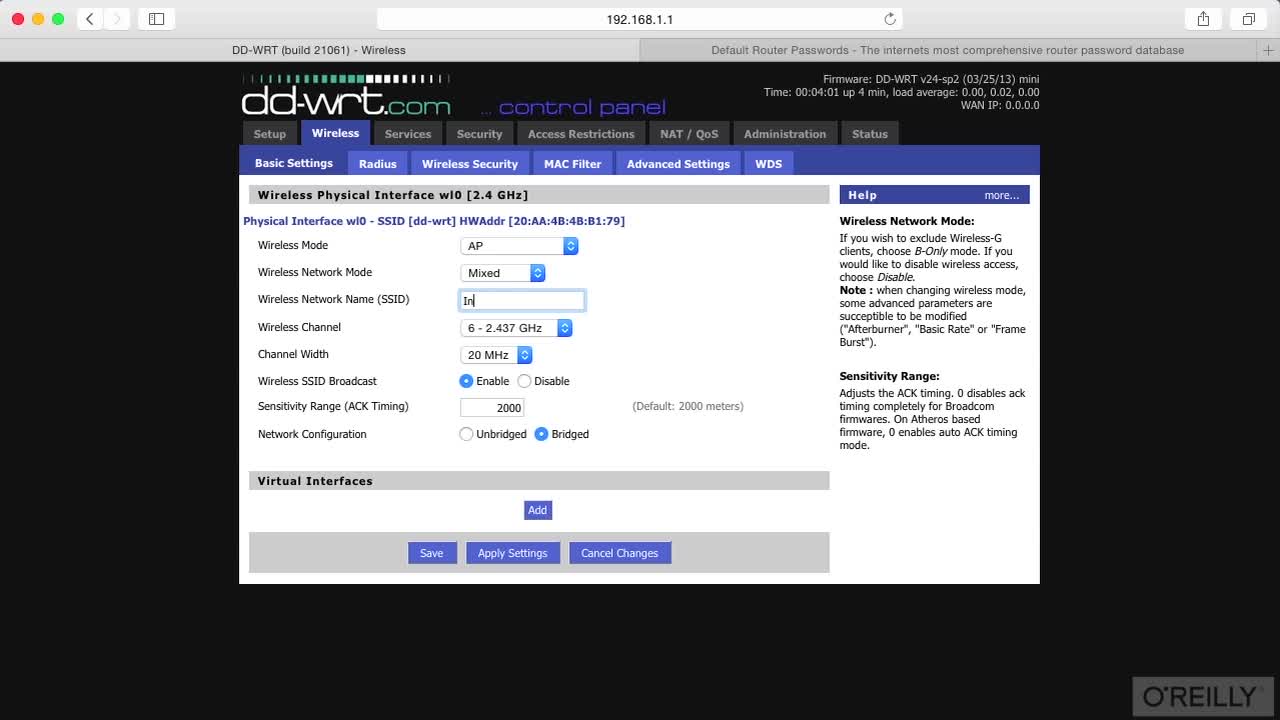Open the Administration tab
The height and width of the screenshot is (720, 1280).
tap(785, 134)
